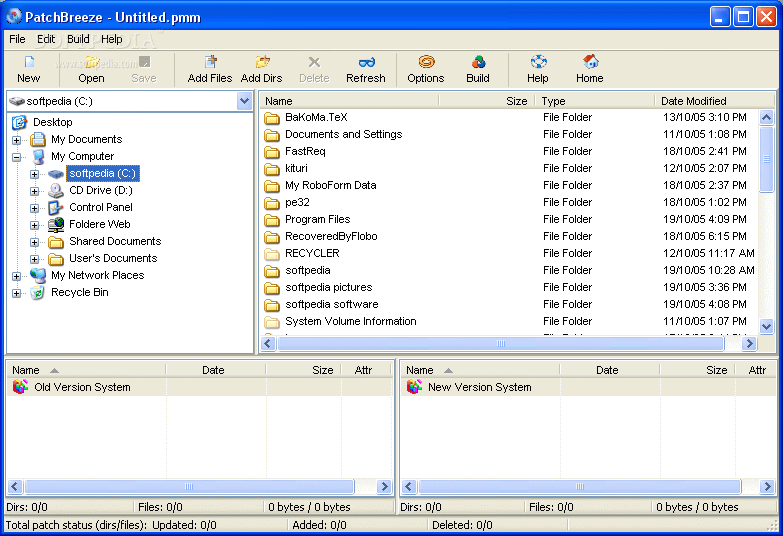The height and width of the screenshot is (536, 783).
Task: Click the Home house toolbar icon
Action: [591, 62]
